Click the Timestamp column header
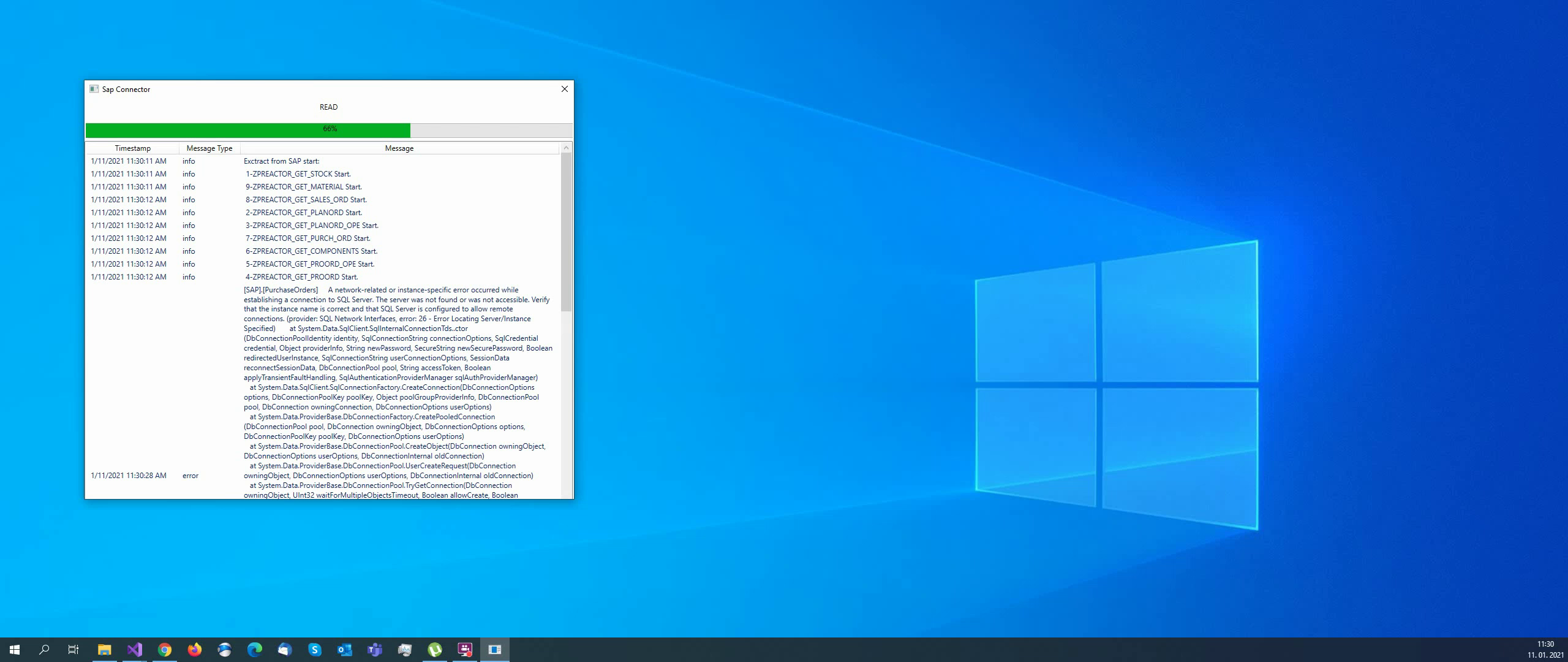Image resolution: width=1568 pixels, height=662 pixels. pyautogui.click(x=132, y=148)
